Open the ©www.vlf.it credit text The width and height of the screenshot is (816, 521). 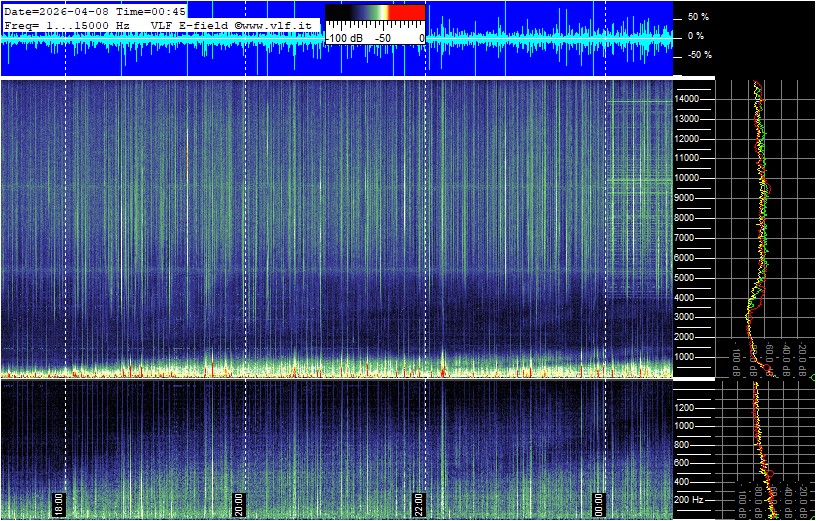274,24
